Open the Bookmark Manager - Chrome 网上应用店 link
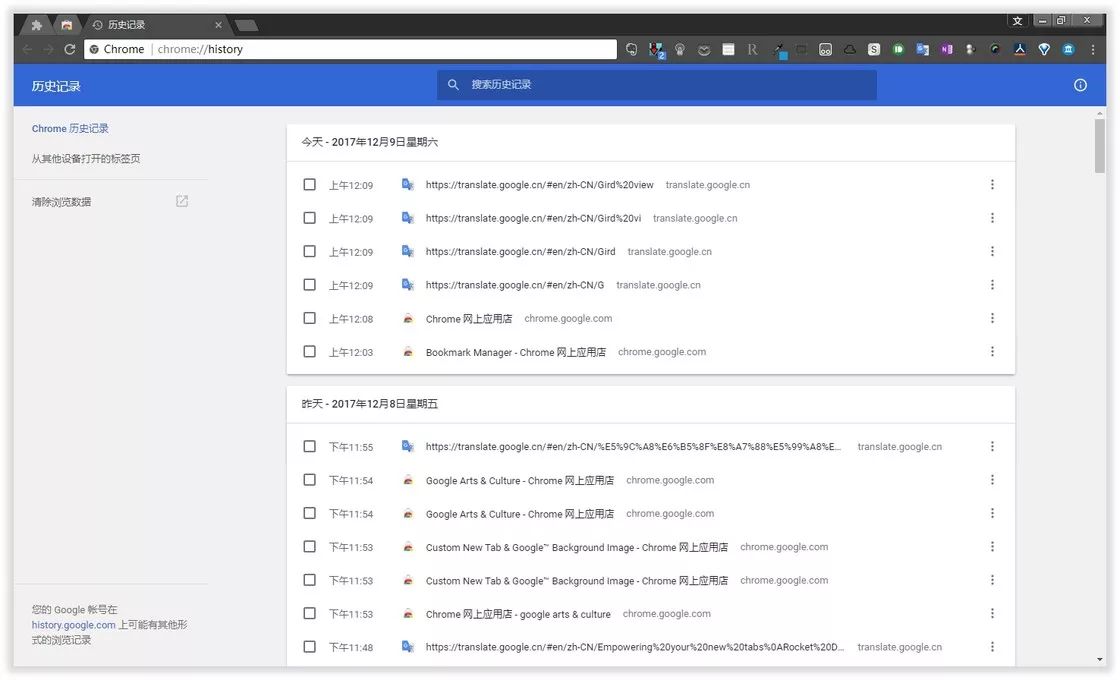This screenshot has height=680, width=1120. [x=516, y=352]
